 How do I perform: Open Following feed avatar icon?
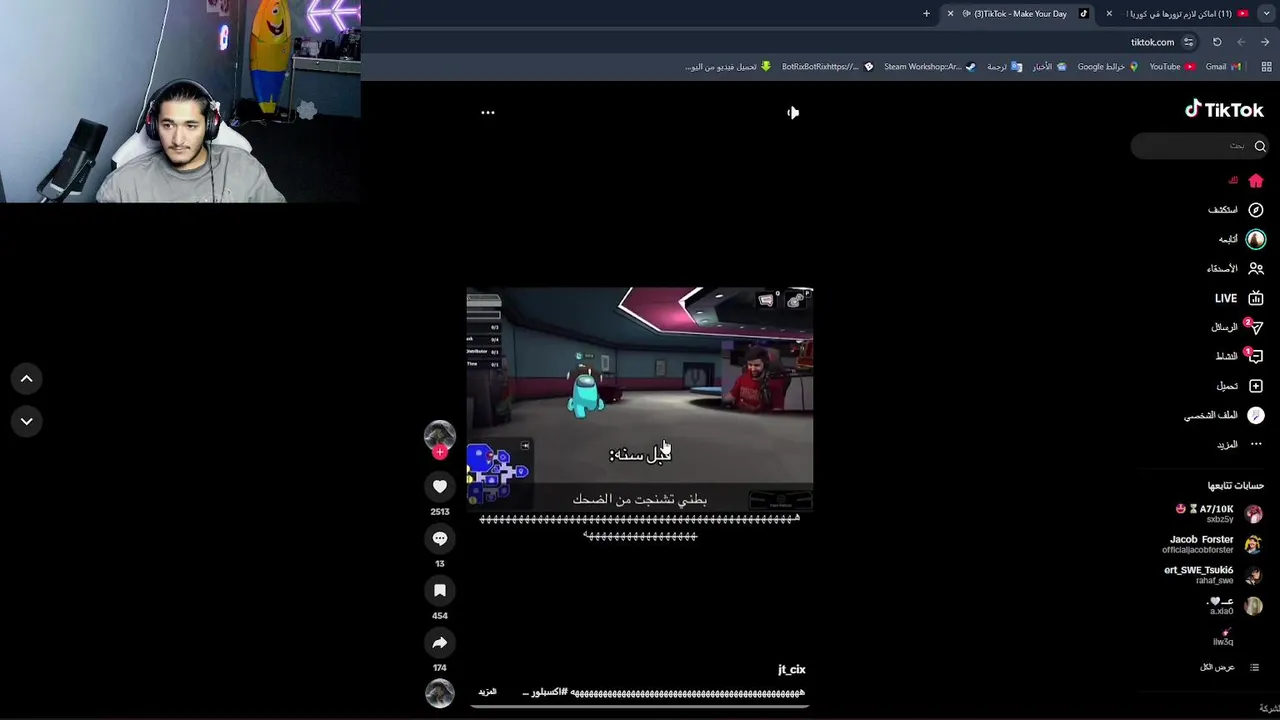coord(1256,239)
